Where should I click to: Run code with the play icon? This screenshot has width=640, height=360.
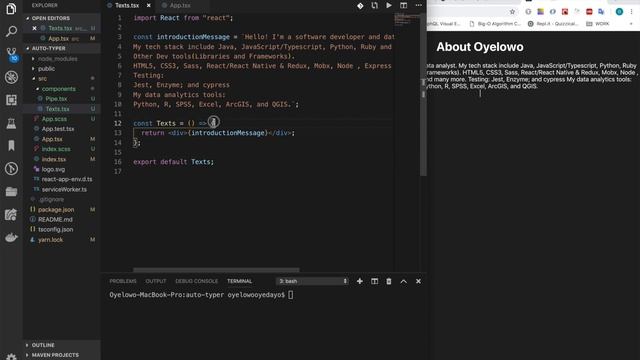pos(389,6)
